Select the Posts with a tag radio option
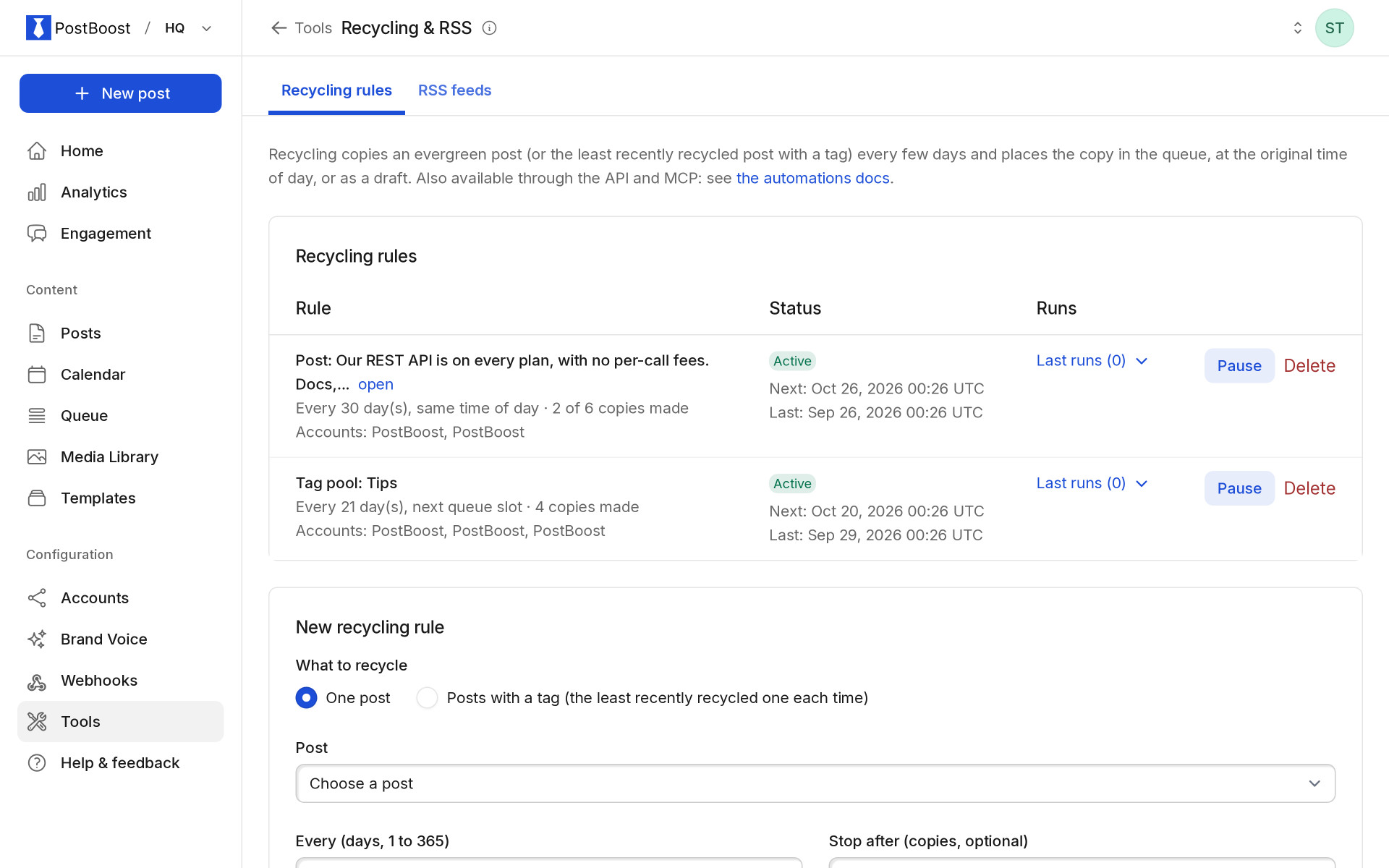 pos(427,697)
